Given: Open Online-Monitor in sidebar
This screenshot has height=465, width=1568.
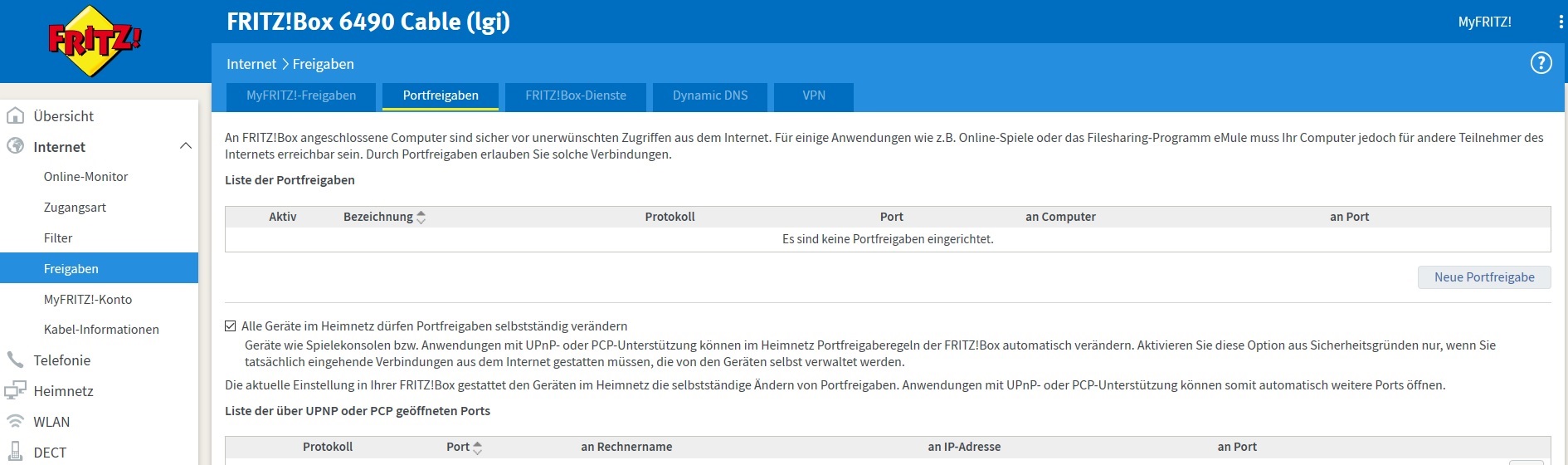Looking at the screenshot, I should (85, 177).
